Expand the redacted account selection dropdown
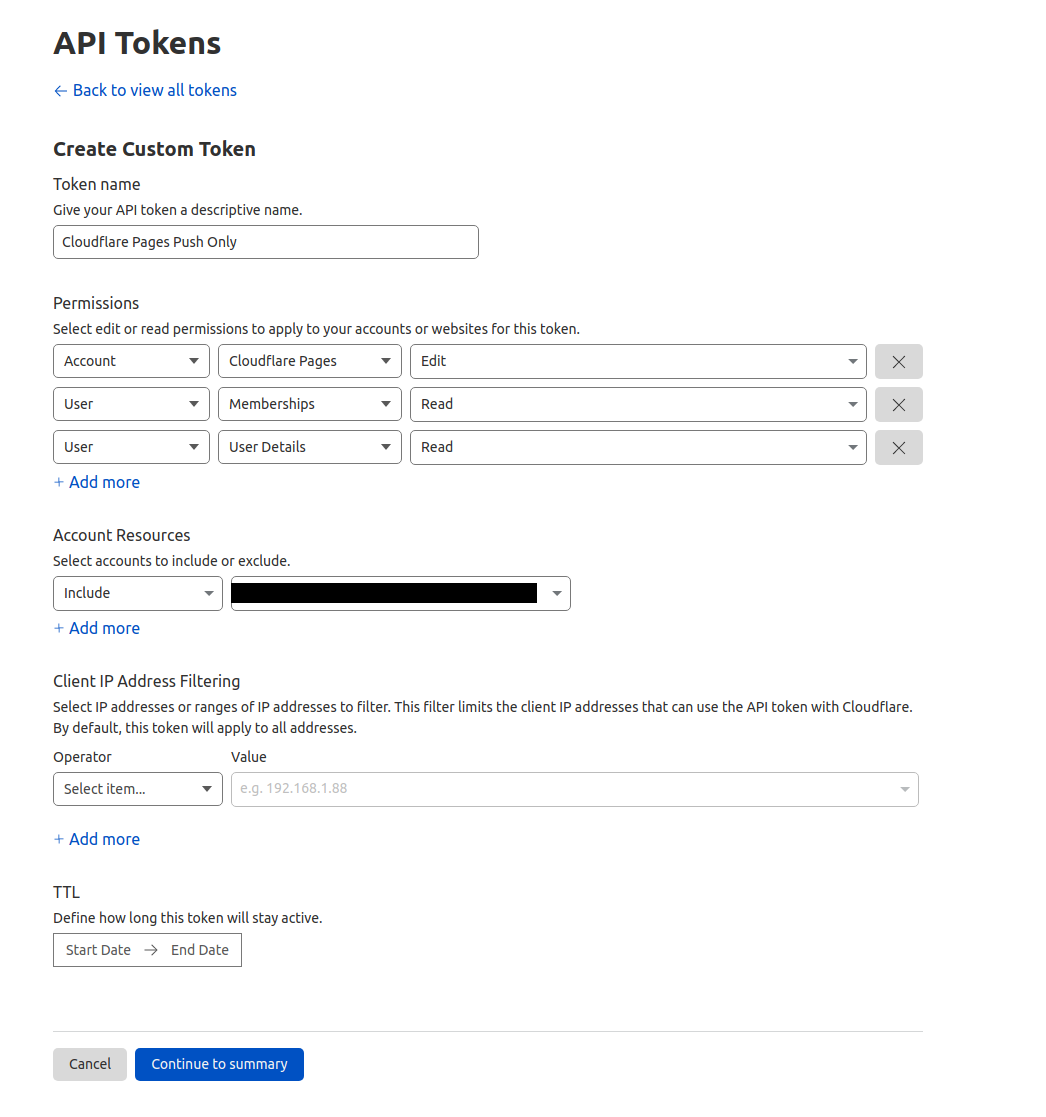Image resolution: width=1046 pixels, height=1117 pixels. [x=400, y=593]
